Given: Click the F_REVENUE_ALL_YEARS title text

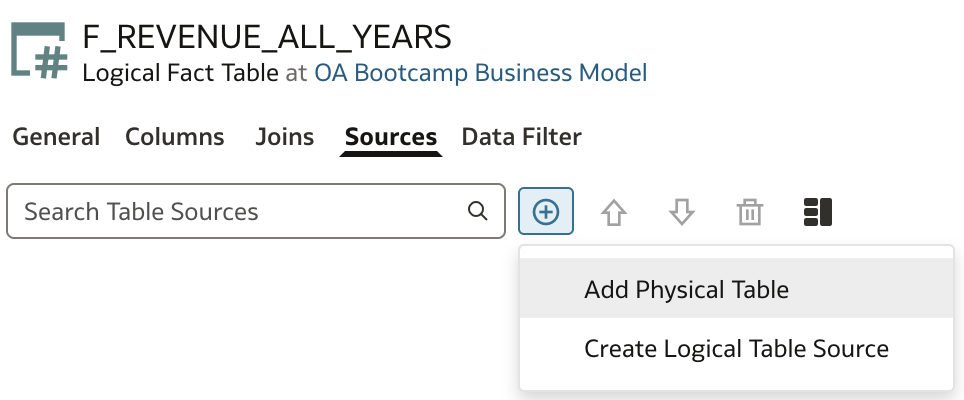Looking at the screenshot, I should coord(267,37).
